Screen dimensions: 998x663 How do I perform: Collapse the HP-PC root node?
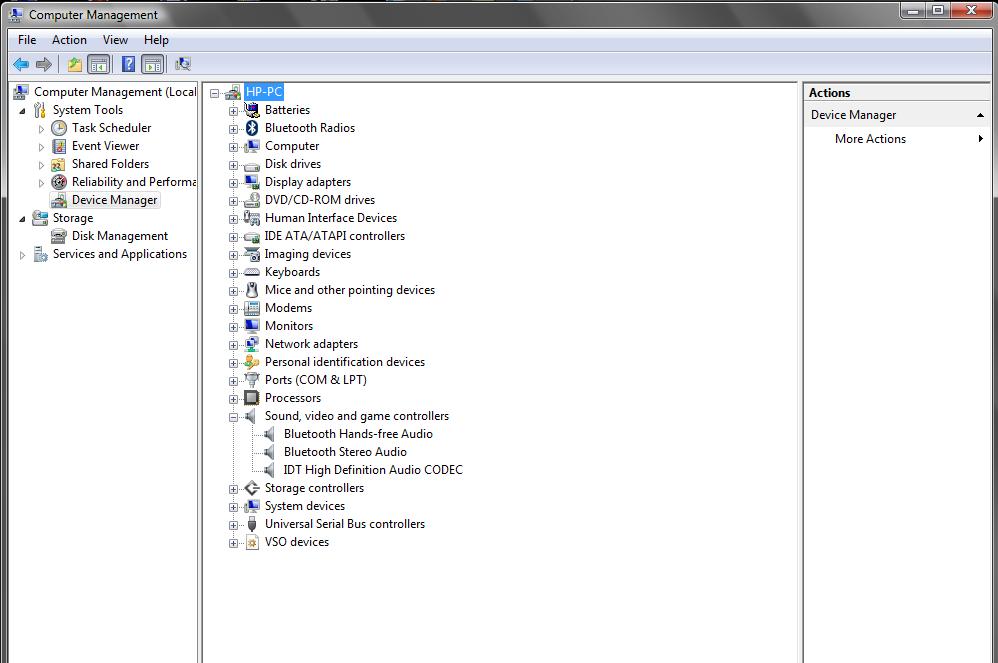(x=214, y=93)
